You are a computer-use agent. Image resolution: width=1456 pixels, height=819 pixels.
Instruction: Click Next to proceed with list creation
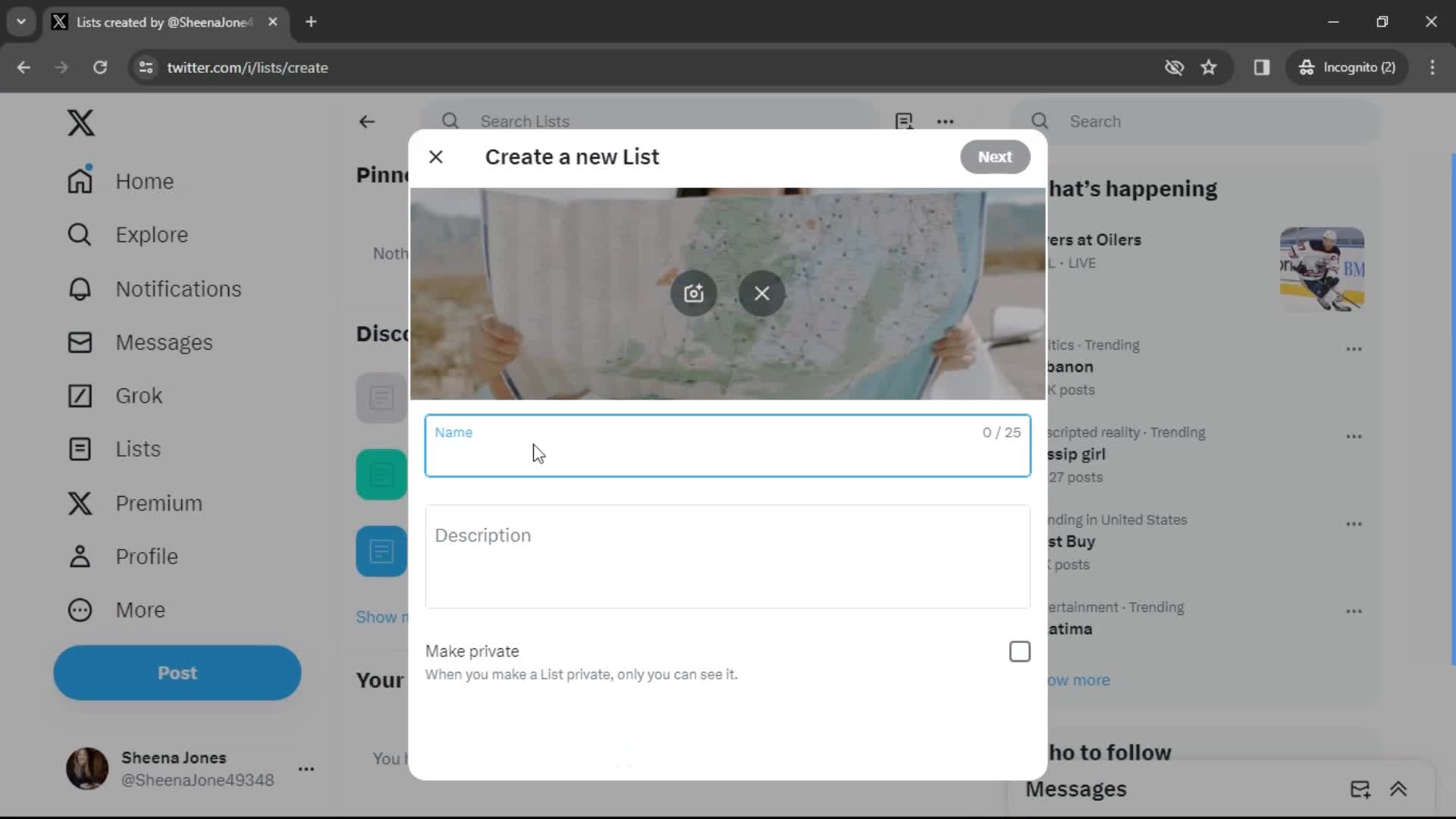tap(995, 156)
